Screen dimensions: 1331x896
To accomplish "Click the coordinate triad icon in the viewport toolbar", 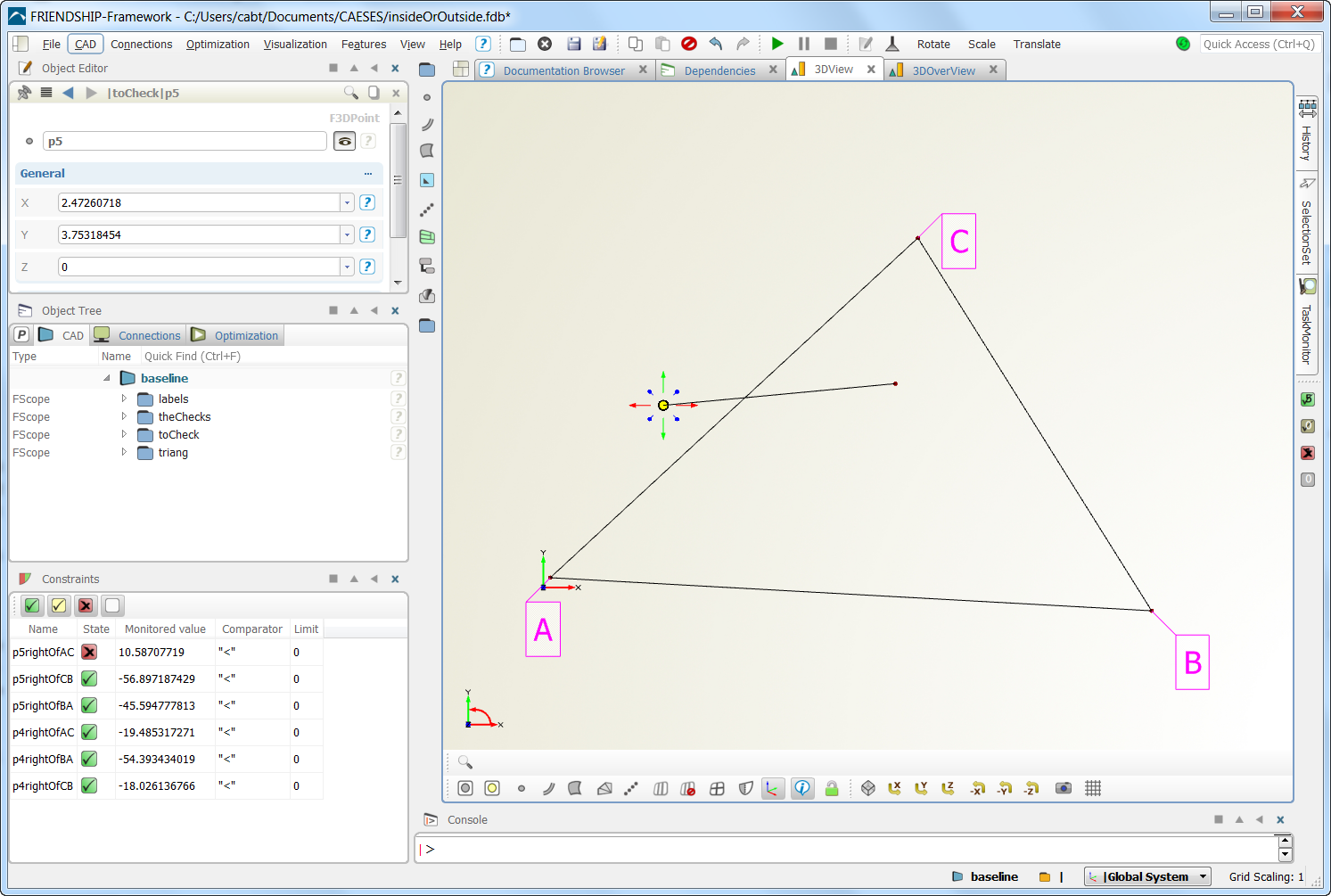I will click(x=773, y=788).
